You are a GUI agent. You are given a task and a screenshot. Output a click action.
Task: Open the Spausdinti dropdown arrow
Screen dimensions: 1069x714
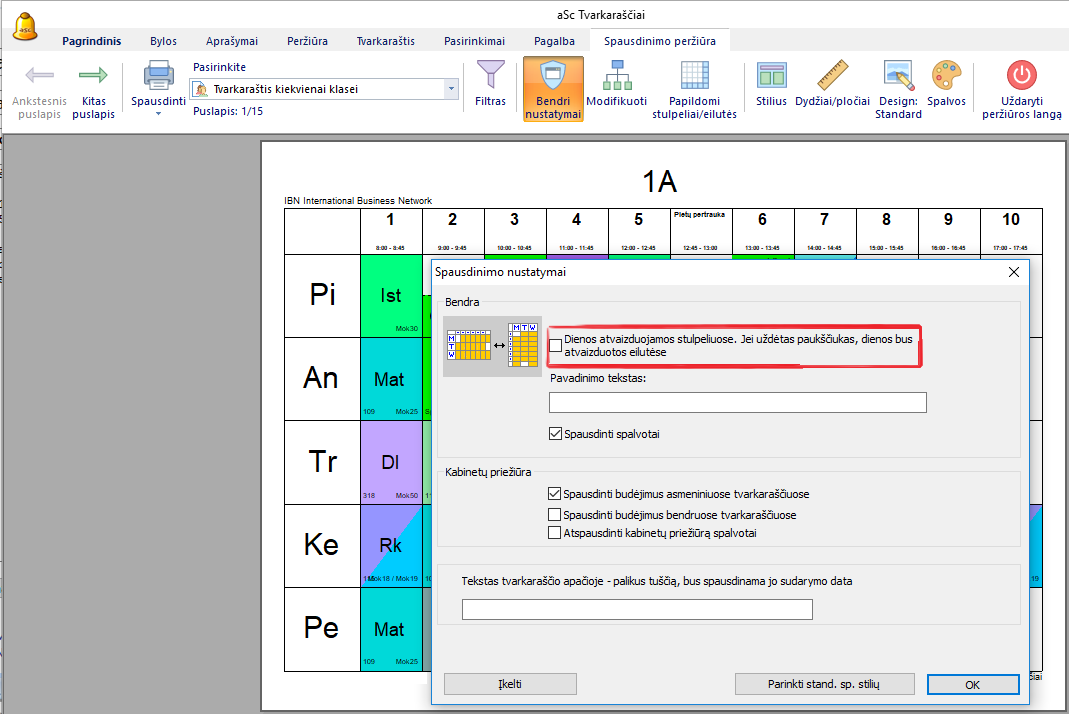(x=158, y=113)
